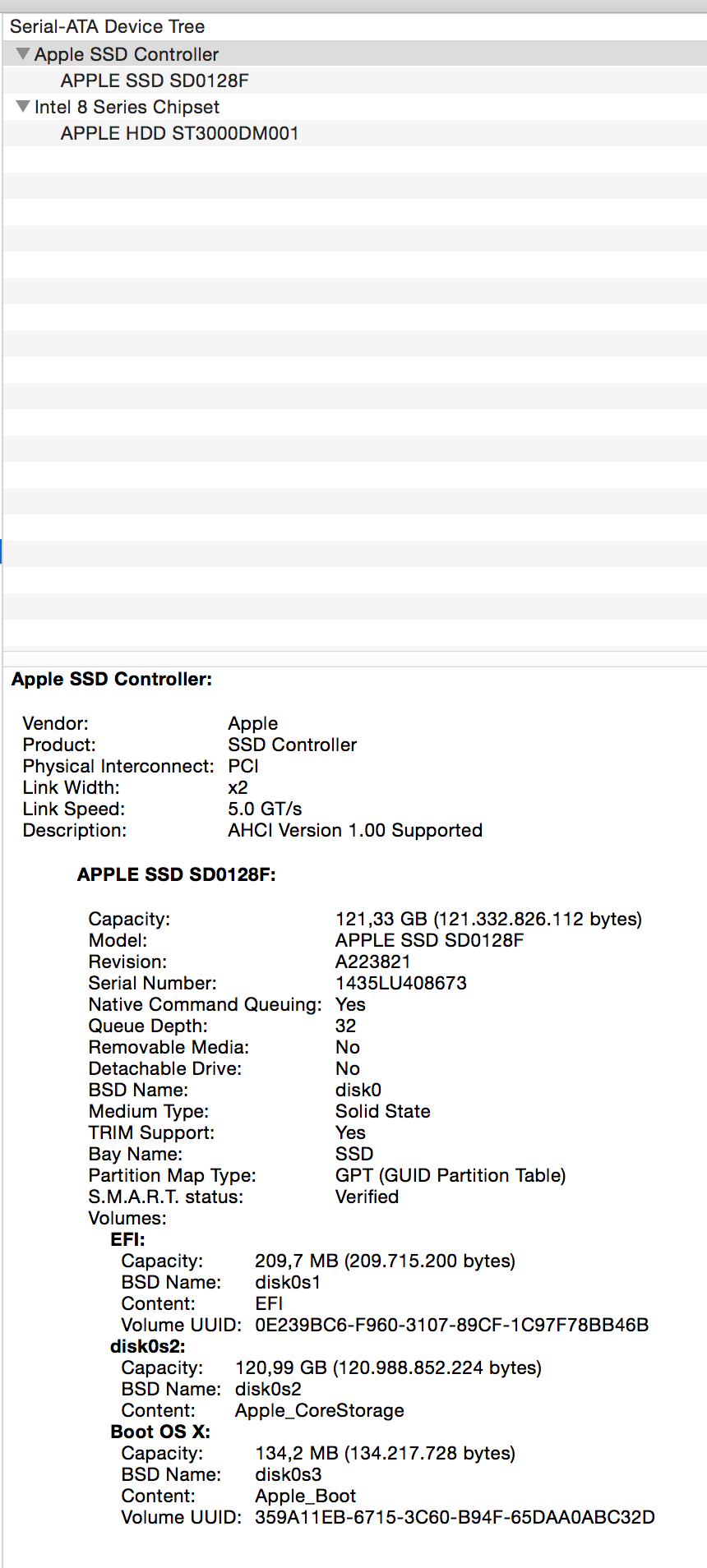Click the 'Native Command Queuing:' label

click(206, 1005)
